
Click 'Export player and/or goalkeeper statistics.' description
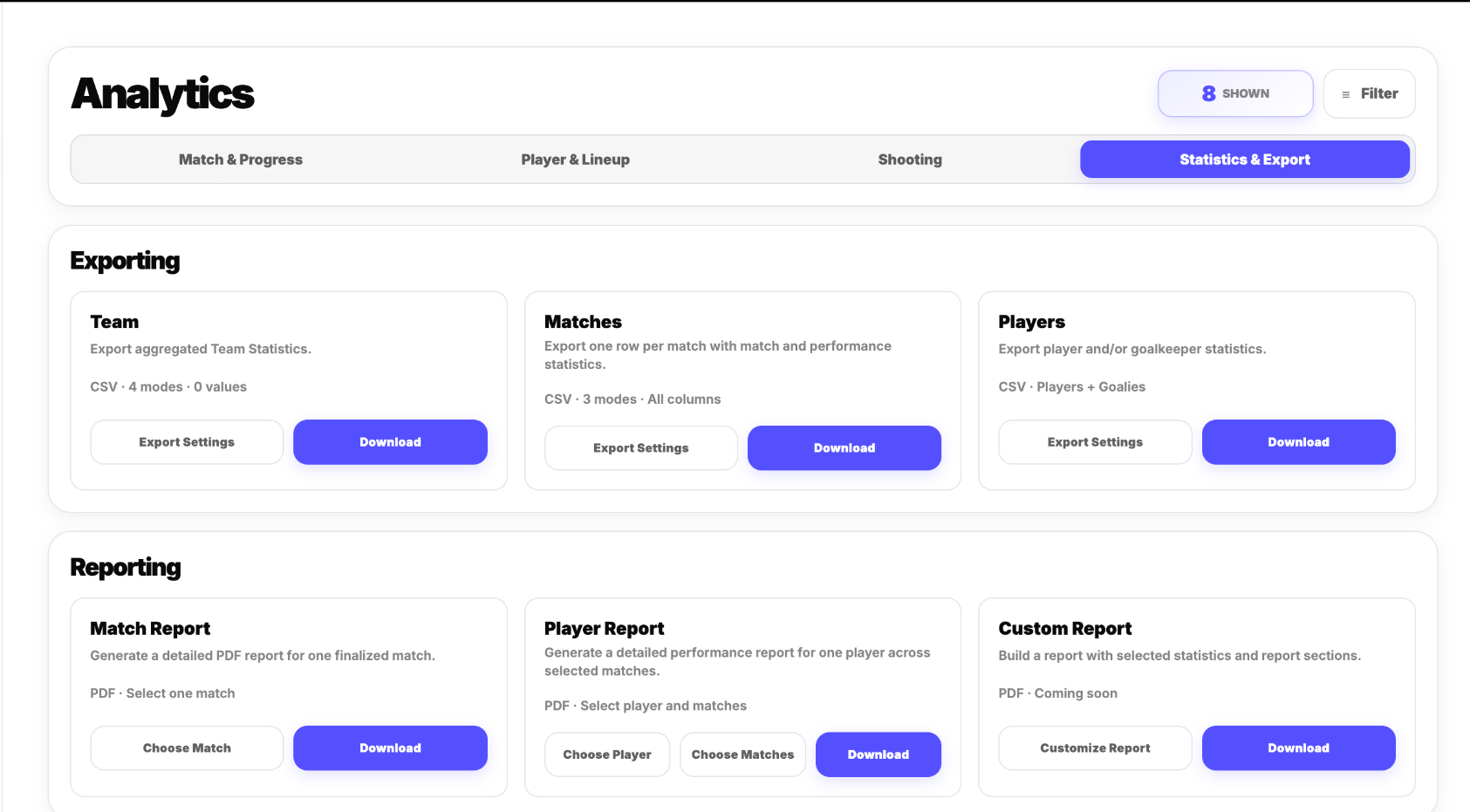coord(1132,349)
